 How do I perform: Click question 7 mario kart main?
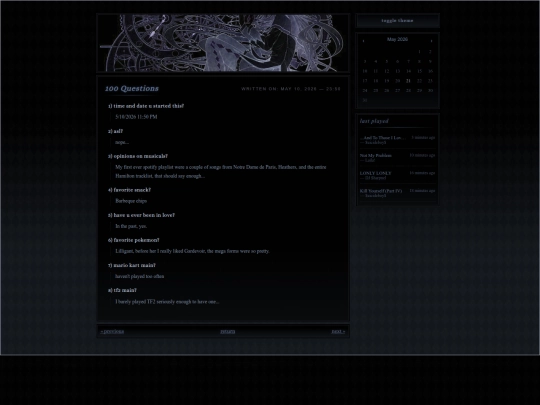point(132,266)
